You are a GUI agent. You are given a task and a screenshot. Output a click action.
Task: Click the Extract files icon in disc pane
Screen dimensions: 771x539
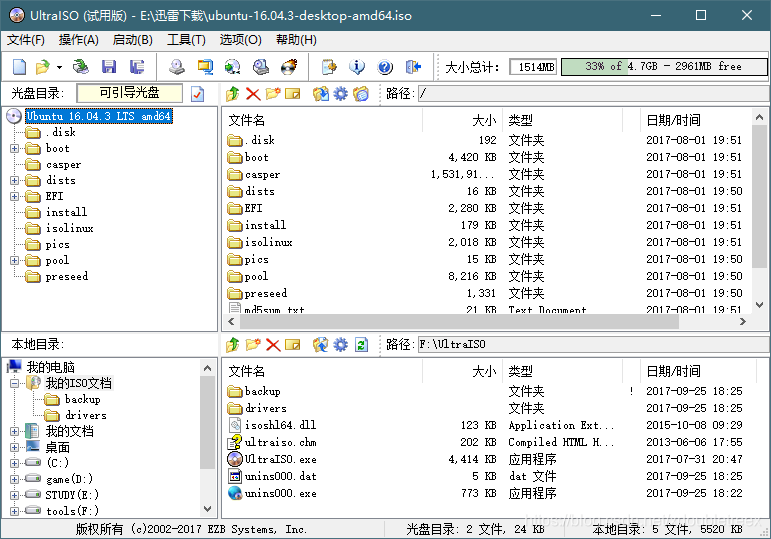321,93
